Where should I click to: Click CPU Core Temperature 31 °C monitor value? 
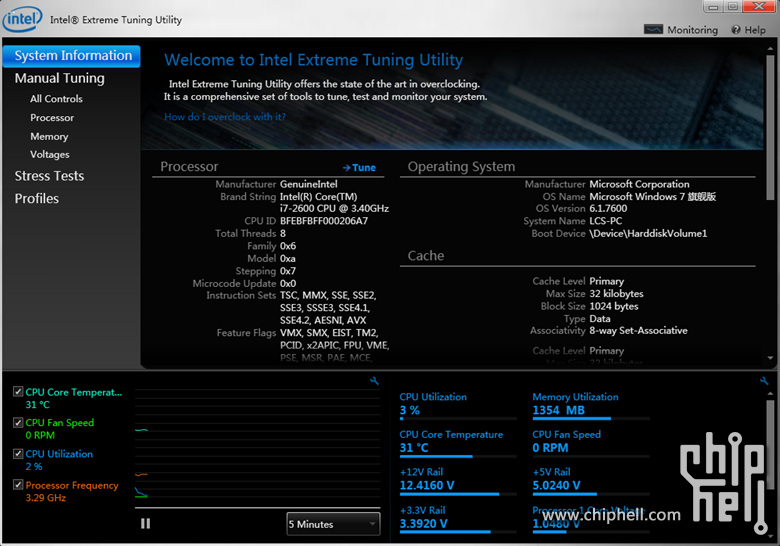pos(414,448)
